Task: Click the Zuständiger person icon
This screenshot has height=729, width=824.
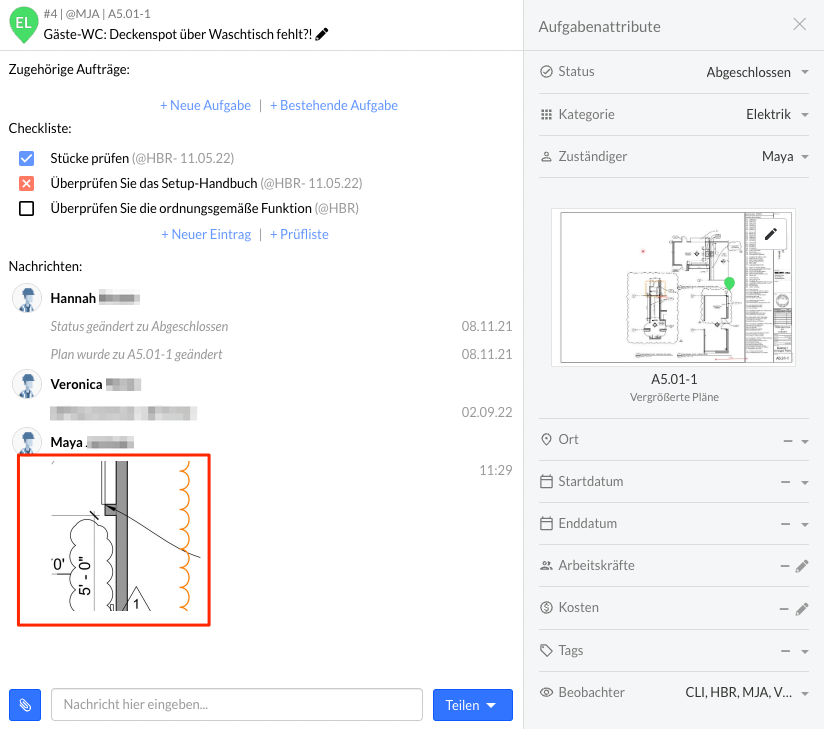Action: (x=547, y=157)
